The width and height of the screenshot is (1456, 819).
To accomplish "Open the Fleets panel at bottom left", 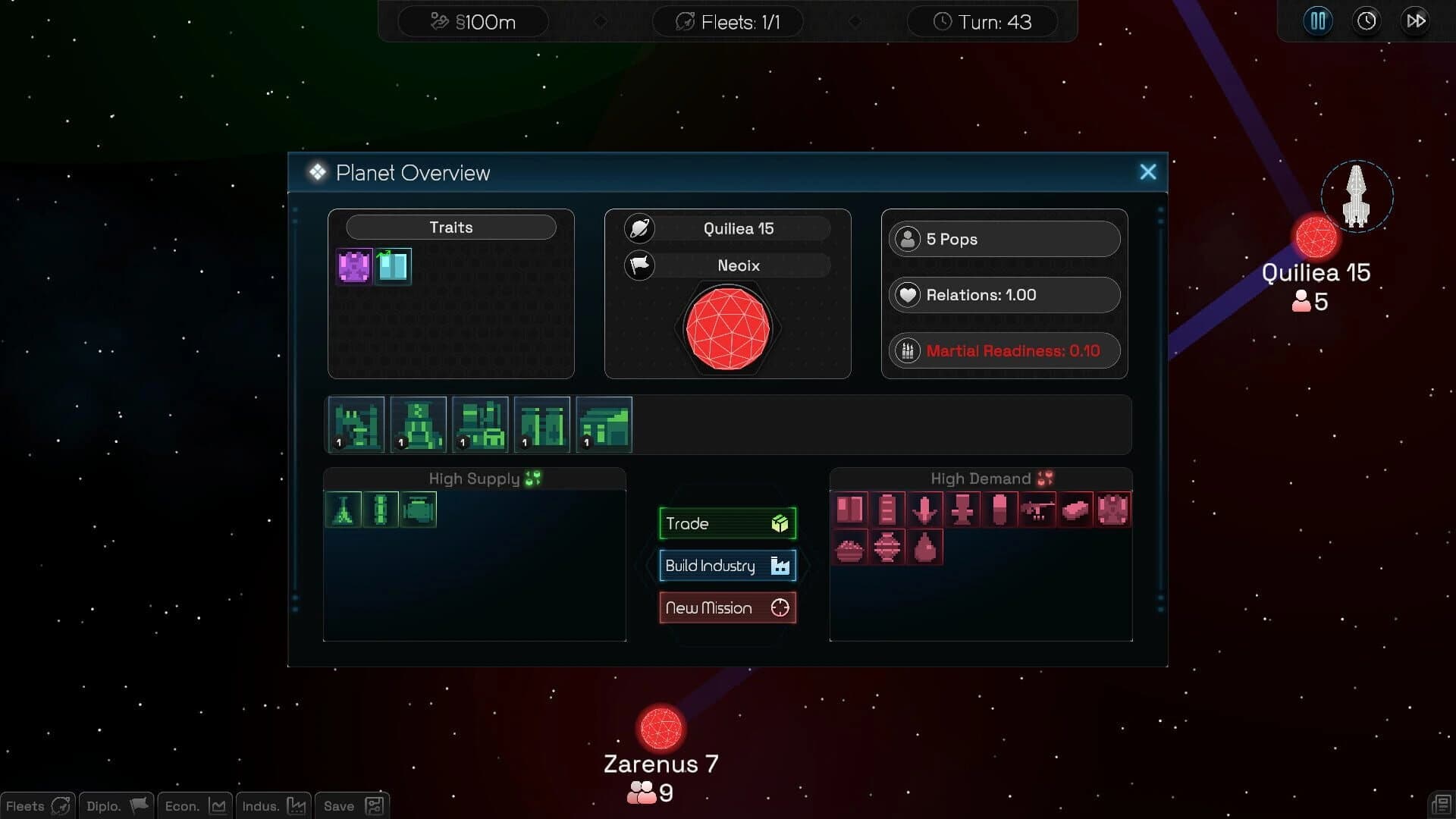I will (37, 806).
